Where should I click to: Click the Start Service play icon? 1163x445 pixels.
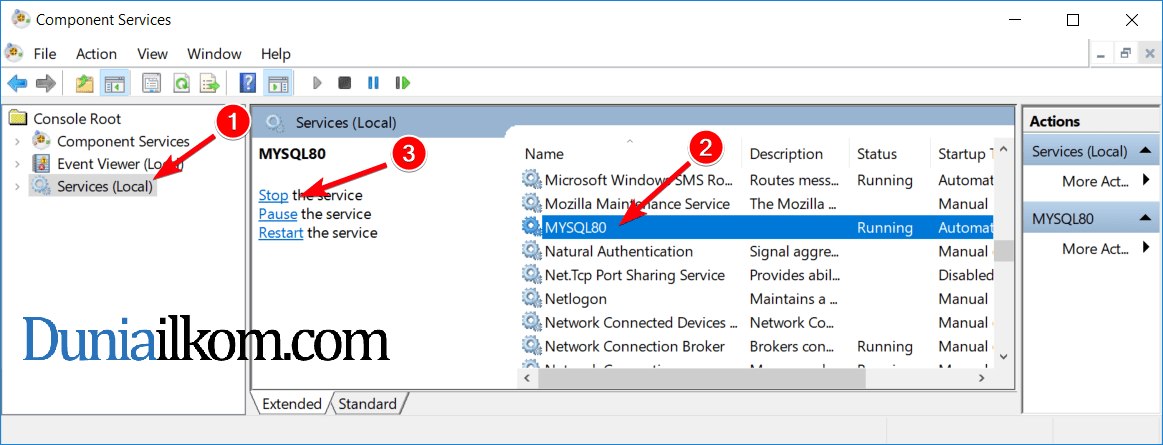coord(317,83)
